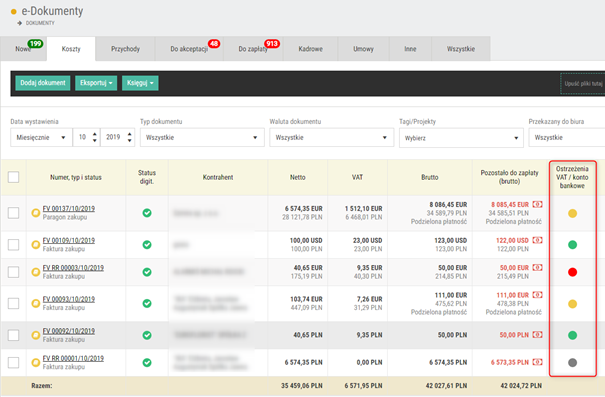Click yellow status circle next to FV 00137/10/2019
Screen dimensions: 605x397
coord(35,213)
